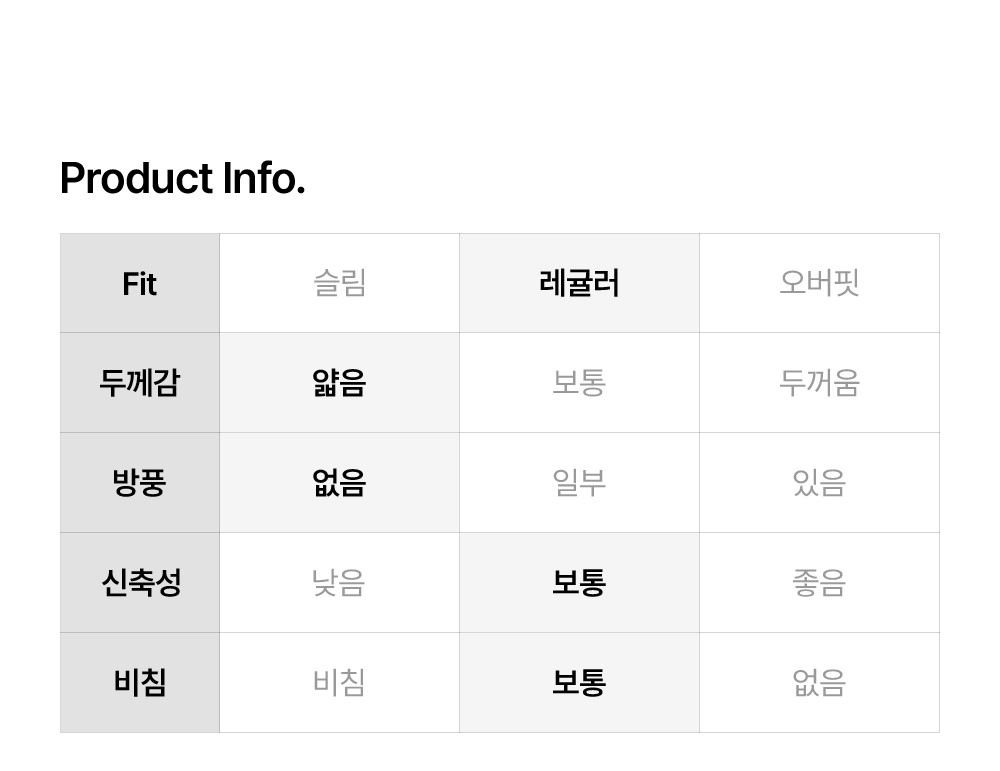Select the 낮음 elasticity option

(x=339, y=583)
